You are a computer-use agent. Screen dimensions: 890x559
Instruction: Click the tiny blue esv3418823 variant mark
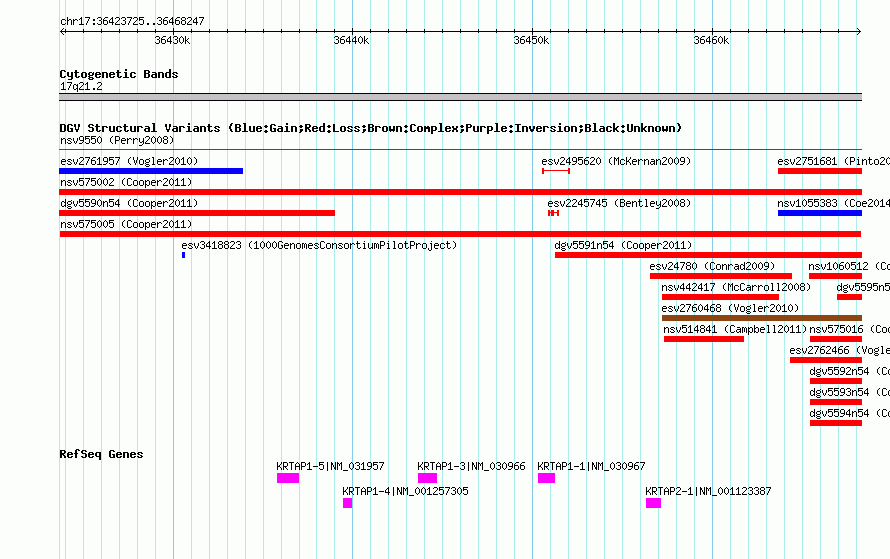[183, 255]
